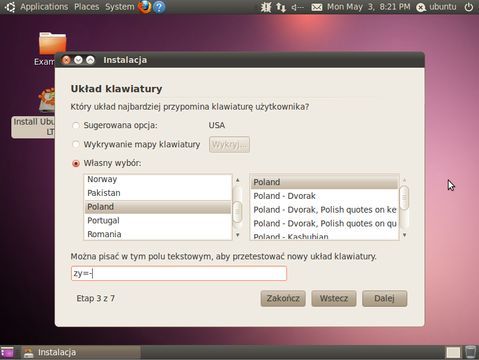Click variant list scroll down arrow

click(x=404, y=235)
